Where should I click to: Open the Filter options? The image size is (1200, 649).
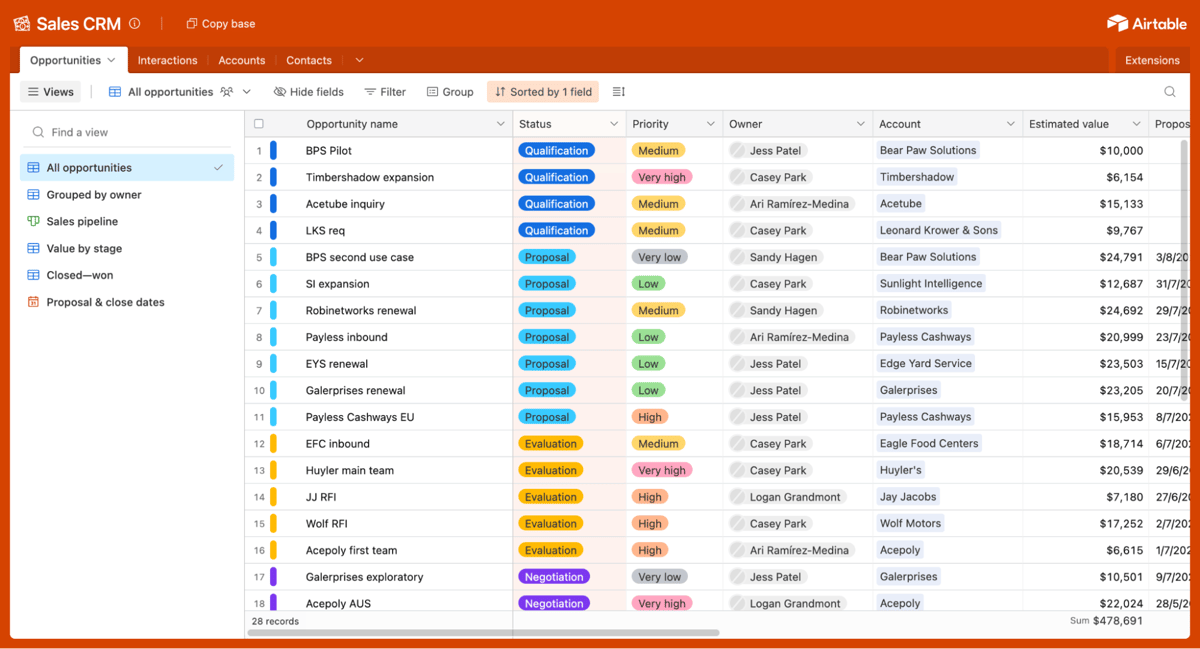click(x=385, y=92)
